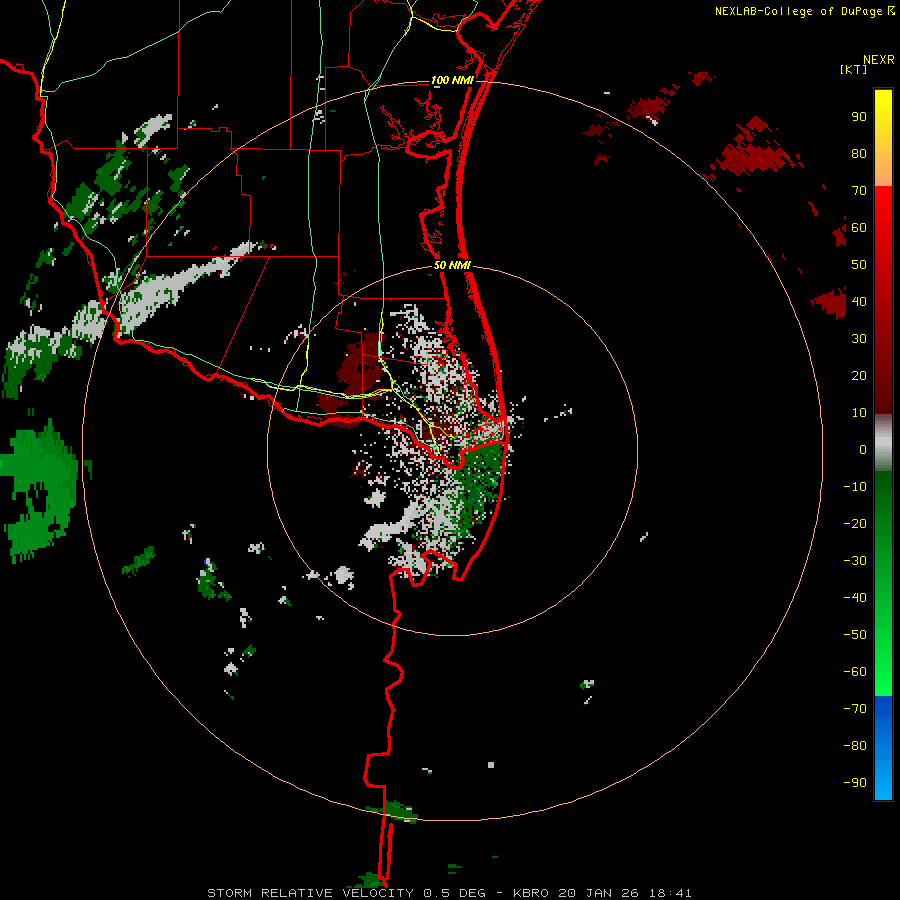Image resolution: width=900 pixels, height=900 pixels.
Task: Click the "-80" scale label
Action: pos(855,746)
